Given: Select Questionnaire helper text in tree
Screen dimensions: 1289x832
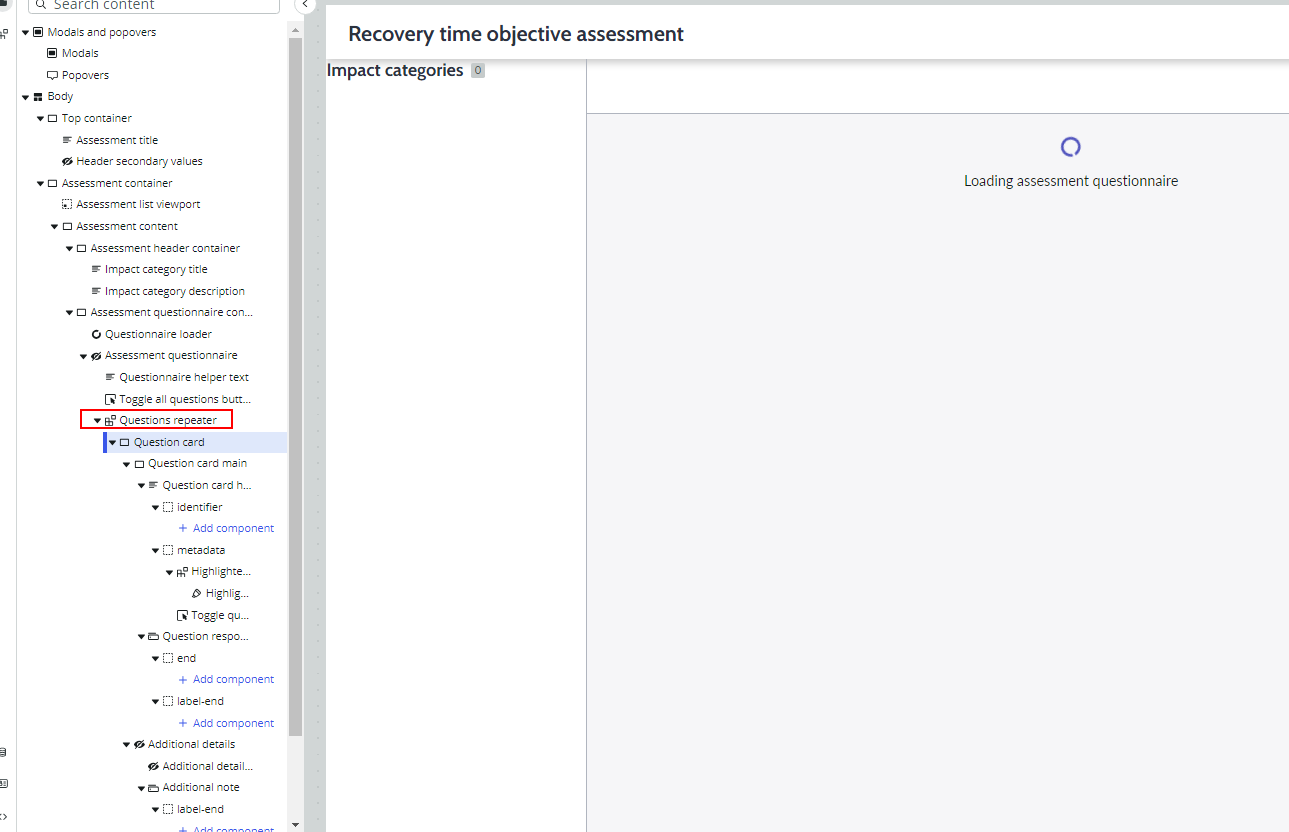Looking at the screenshot, I should (184, 377).
